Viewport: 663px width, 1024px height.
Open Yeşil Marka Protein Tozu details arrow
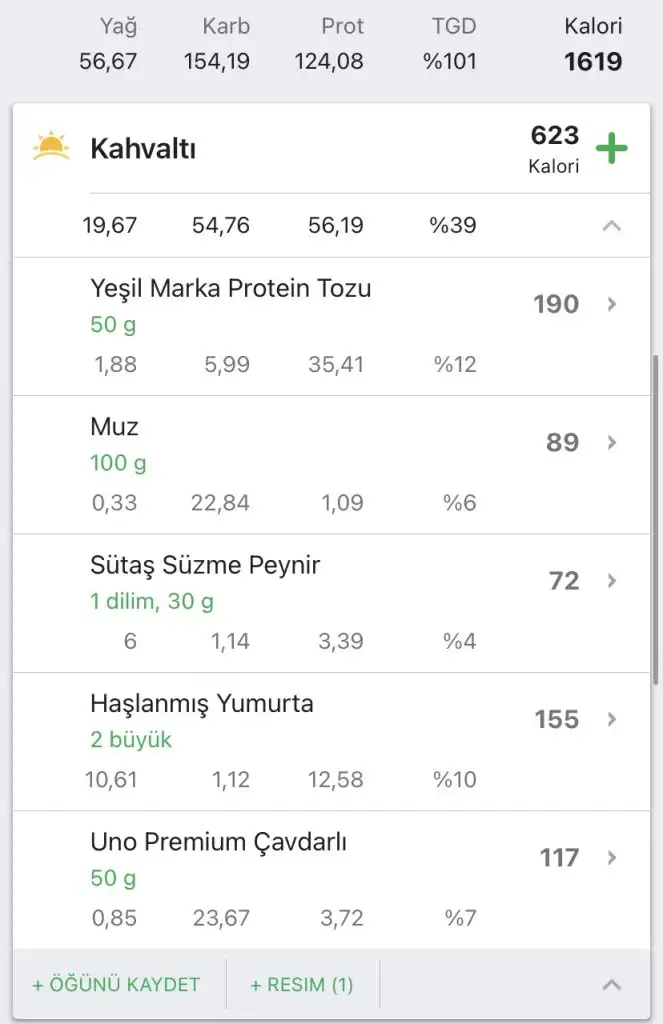(x=613, y=304)
